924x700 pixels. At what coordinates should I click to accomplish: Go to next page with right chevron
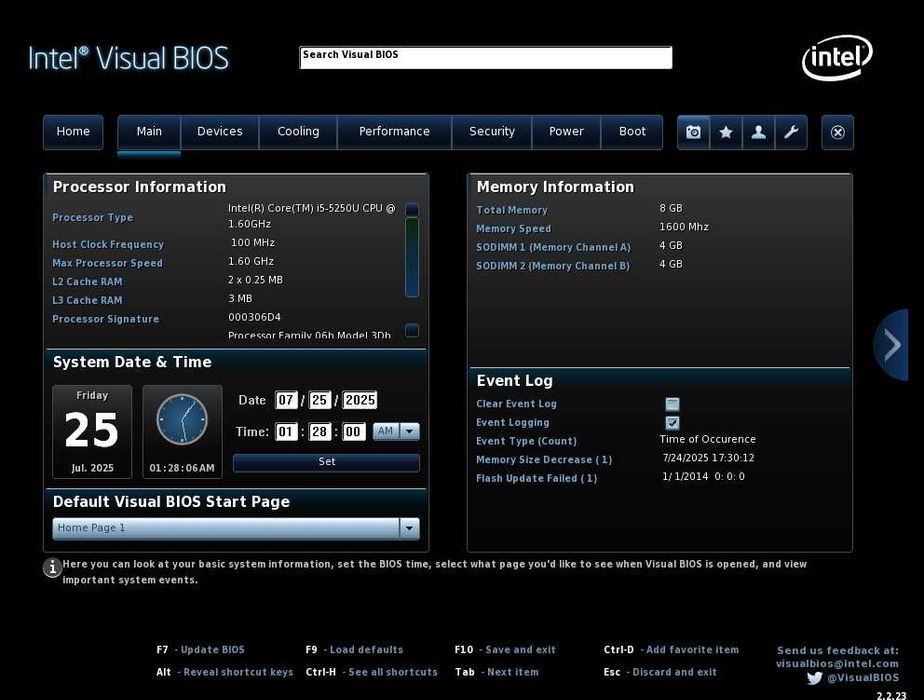pos(892,345)
